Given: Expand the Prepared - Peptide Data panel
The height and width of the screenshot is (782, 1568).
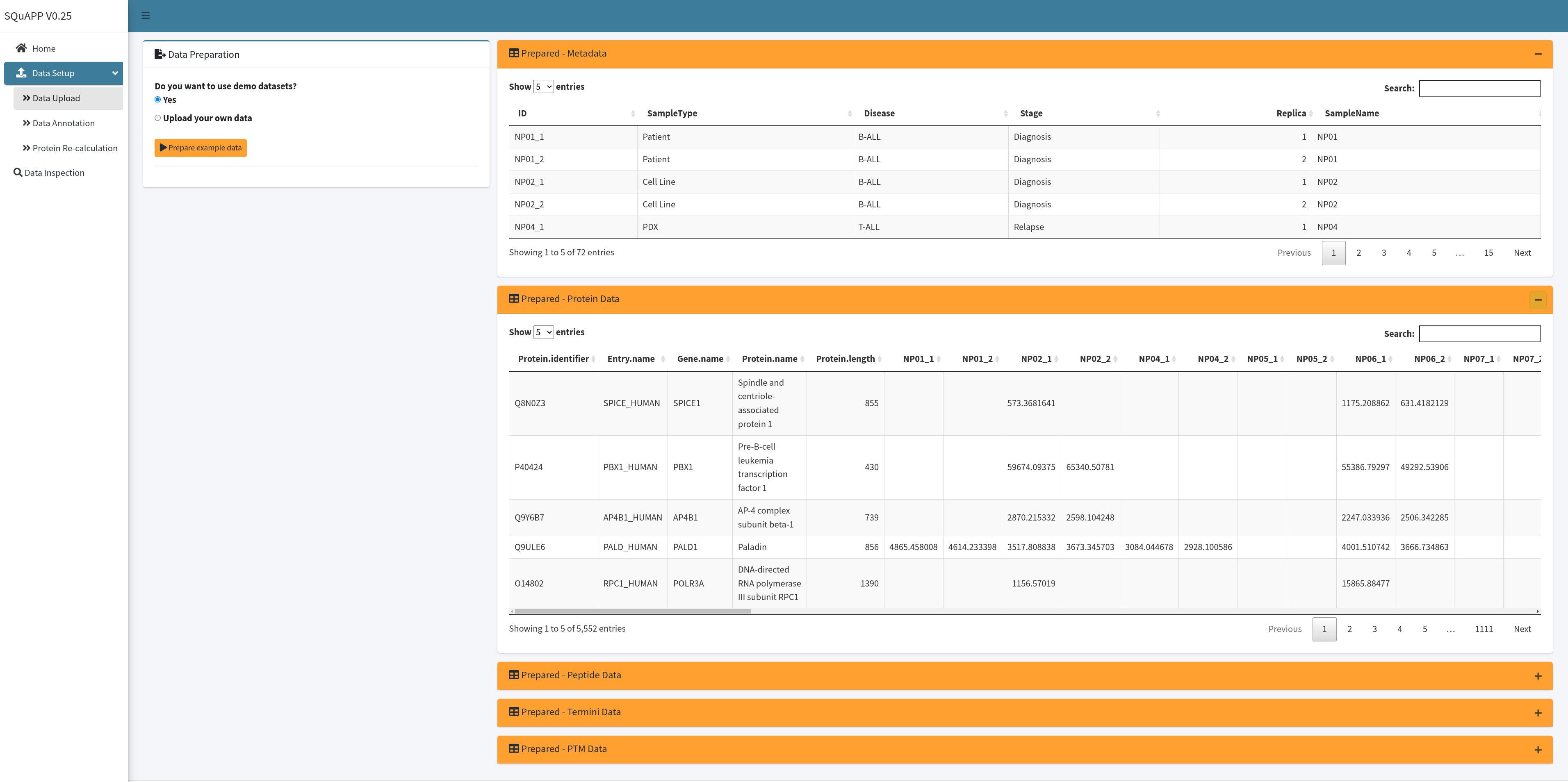Looking at the screenshot, I should pyautogui.click(x=1538, y=676).
